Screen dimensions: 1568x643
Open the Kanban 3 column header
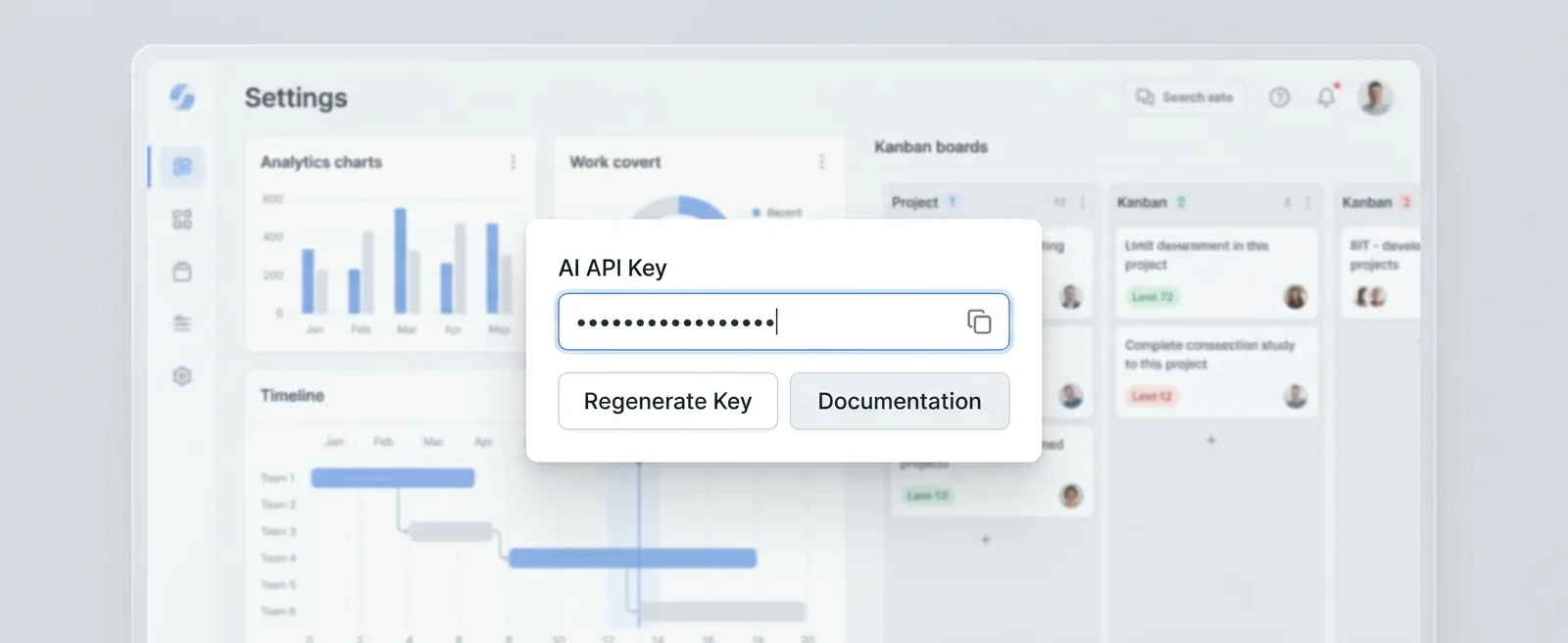[1377, 202]
